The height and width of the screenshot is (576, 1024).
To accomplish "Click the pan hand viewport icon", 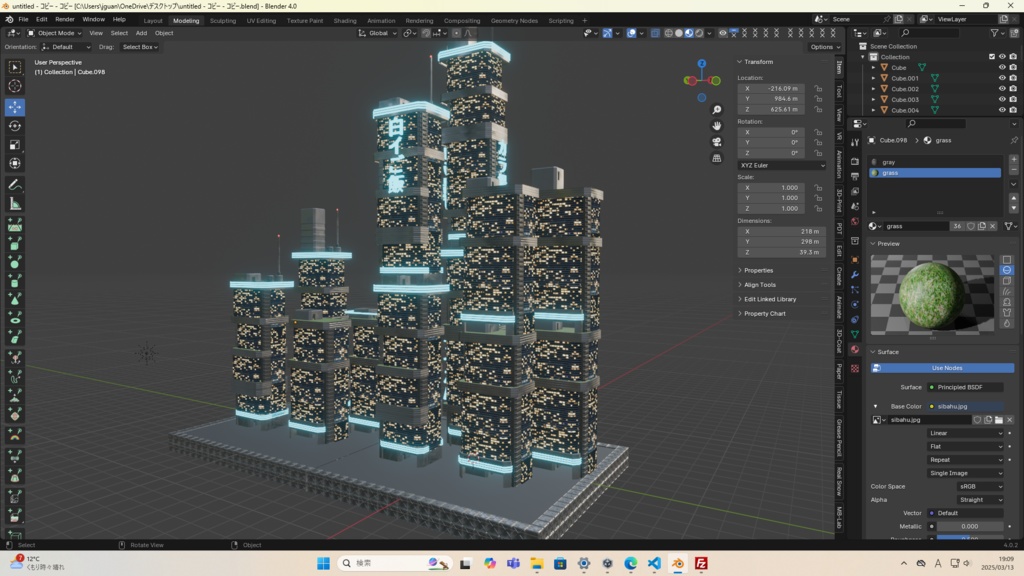I will [717, 126].
